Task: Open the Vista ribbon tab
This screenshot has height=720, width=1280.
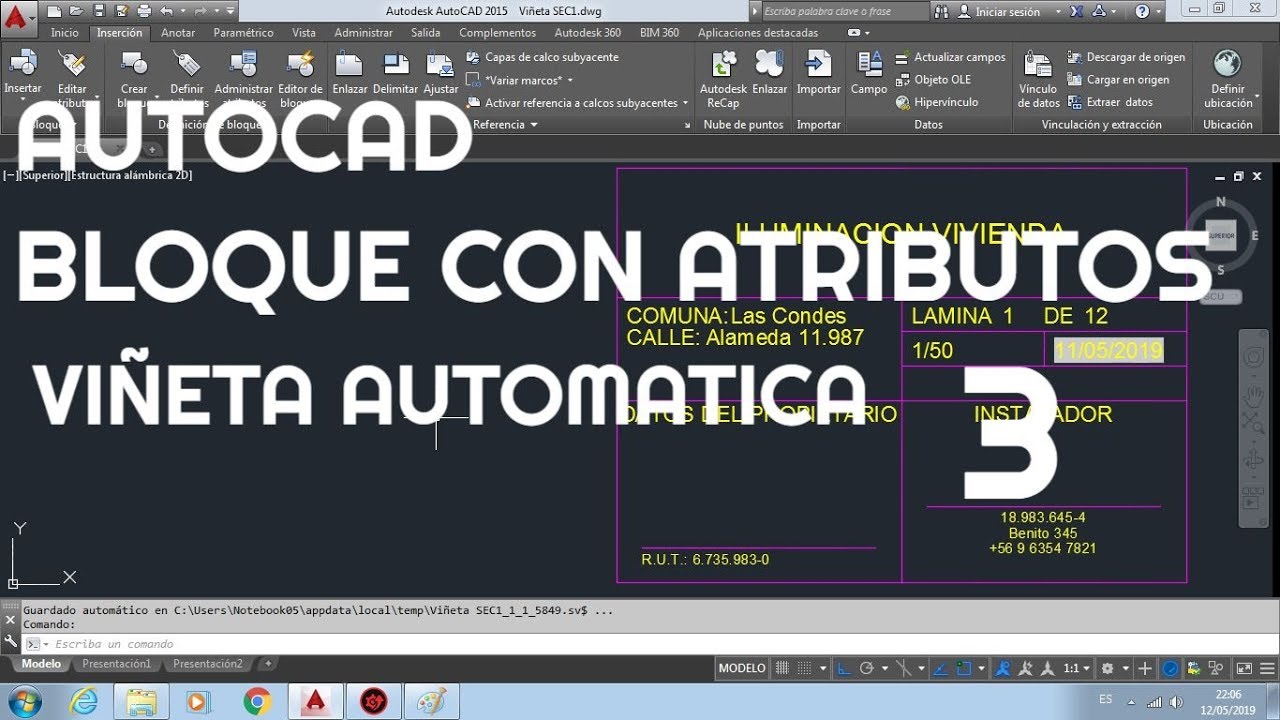Action: coord(303,33)
